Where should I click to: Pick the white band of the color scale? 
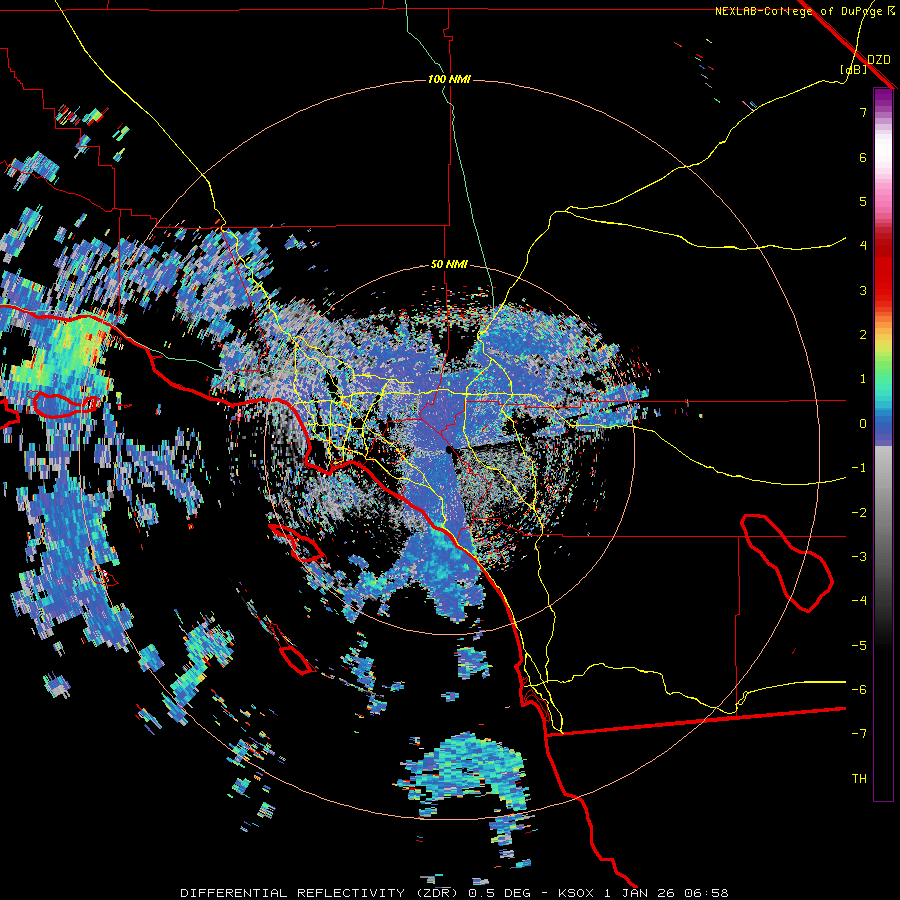click(883, 149)
